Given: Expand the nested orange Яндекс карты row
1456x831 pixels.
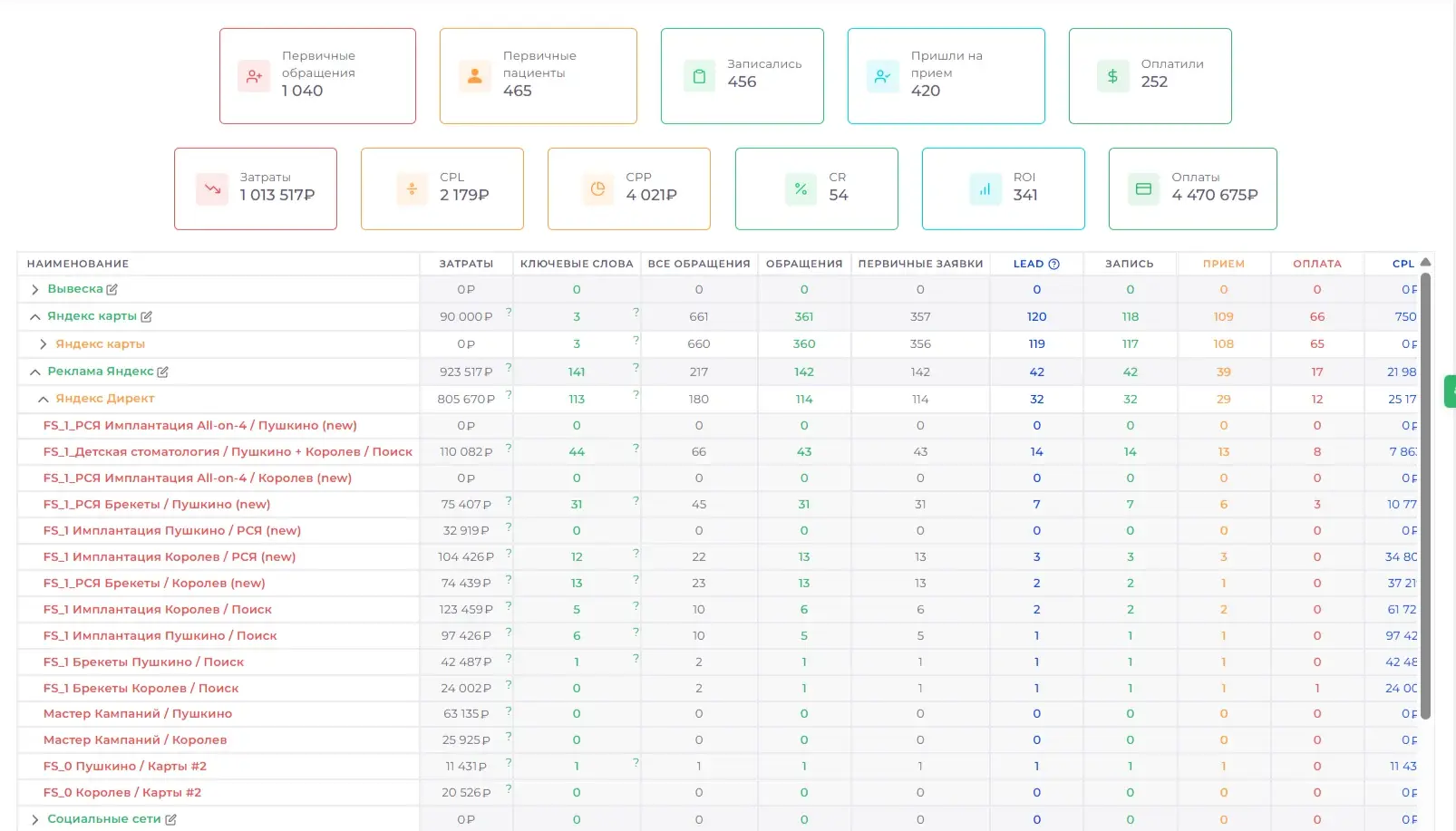Looking at the screenshot, I should tap(44, 344).
